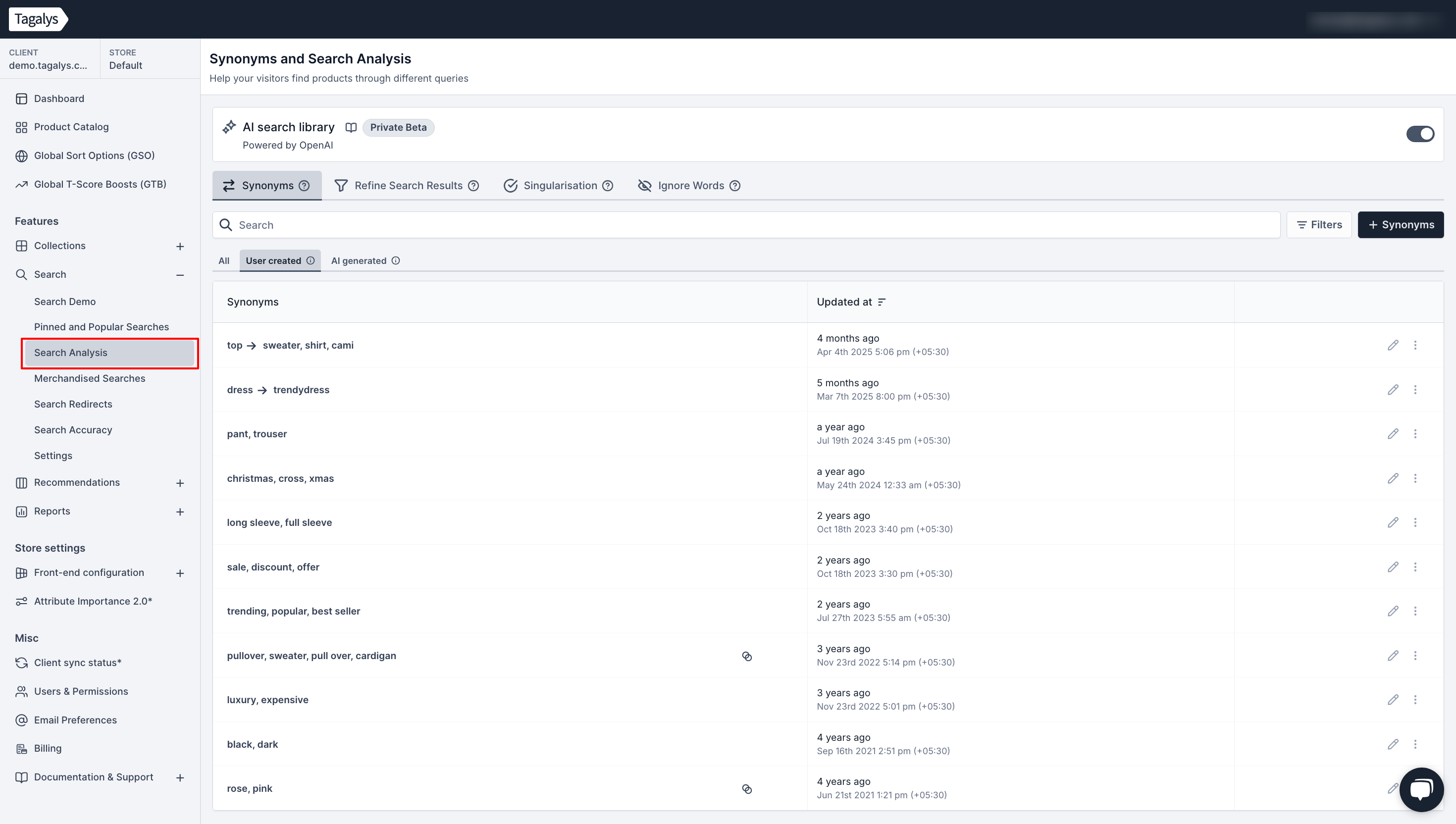This screenshot has width=1456, height=824.
Task: Open more options for 'top' synonym row
Action: pyautogui.click(x=1415, y=345)
